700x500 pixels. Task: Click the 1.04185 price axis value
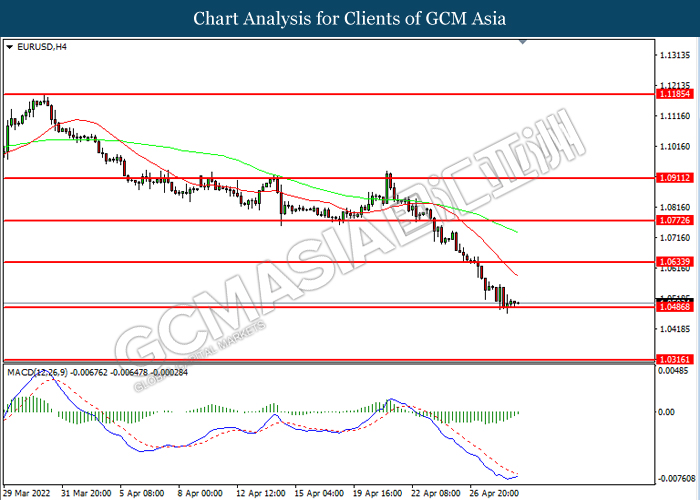point(675,329)
